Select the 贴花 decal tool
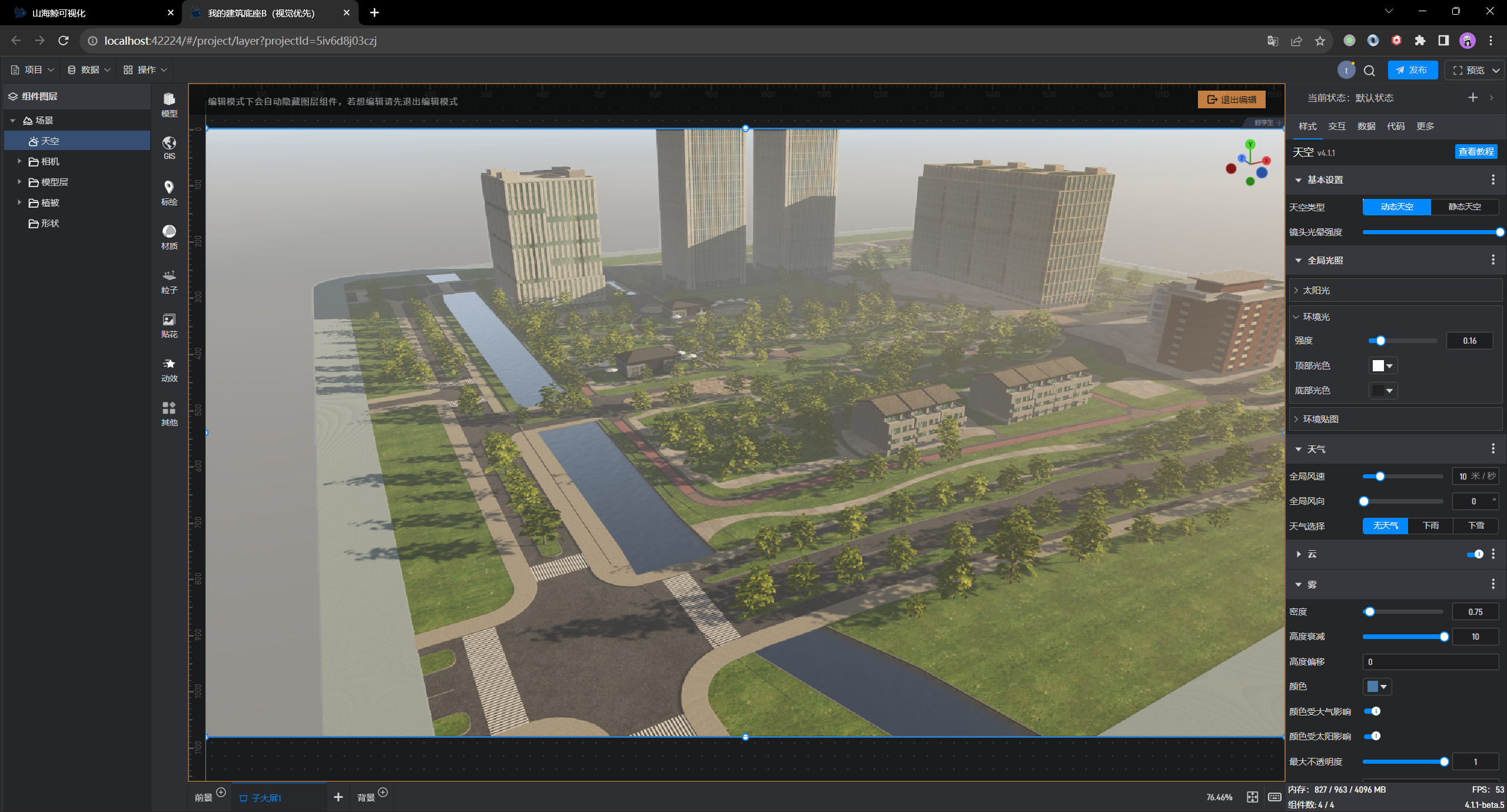1507x812 pixels. click(x=169, y=325)
